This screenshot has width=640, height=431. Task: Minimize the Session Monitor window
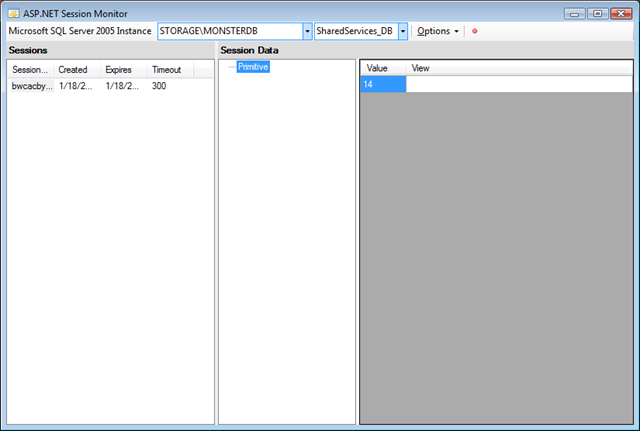(x=575, y=14)
